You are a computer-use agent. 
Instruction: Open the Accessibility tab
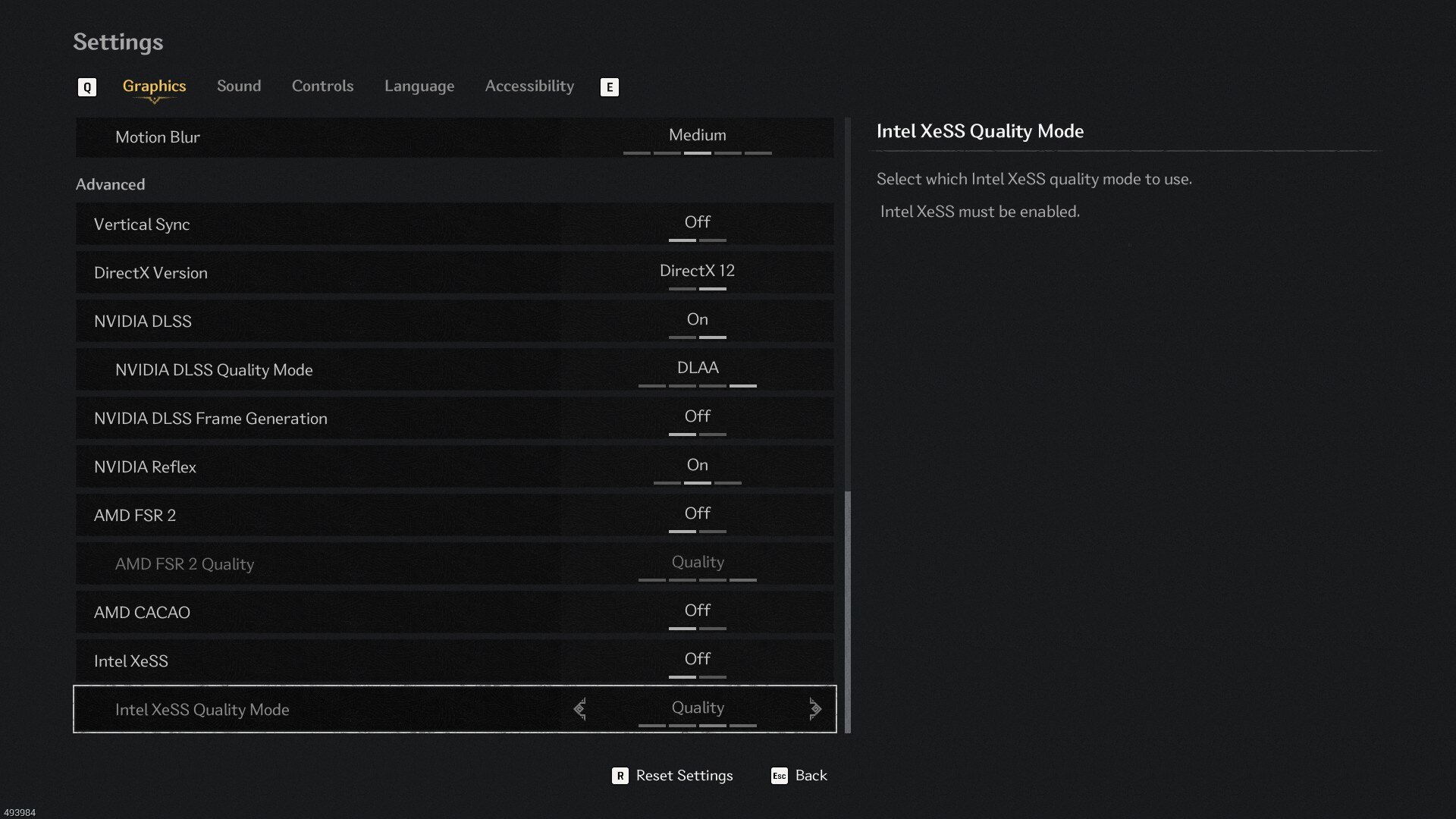click(529, 86)
